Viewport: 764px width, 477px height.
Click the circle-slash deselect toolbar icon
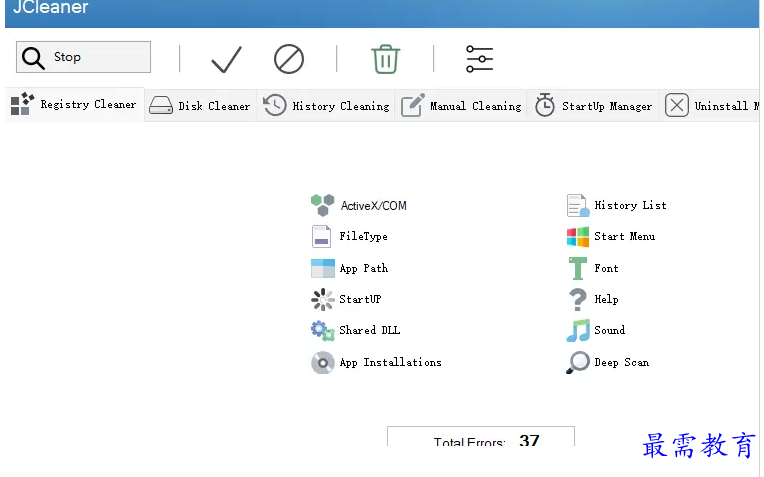coord(289,59)
